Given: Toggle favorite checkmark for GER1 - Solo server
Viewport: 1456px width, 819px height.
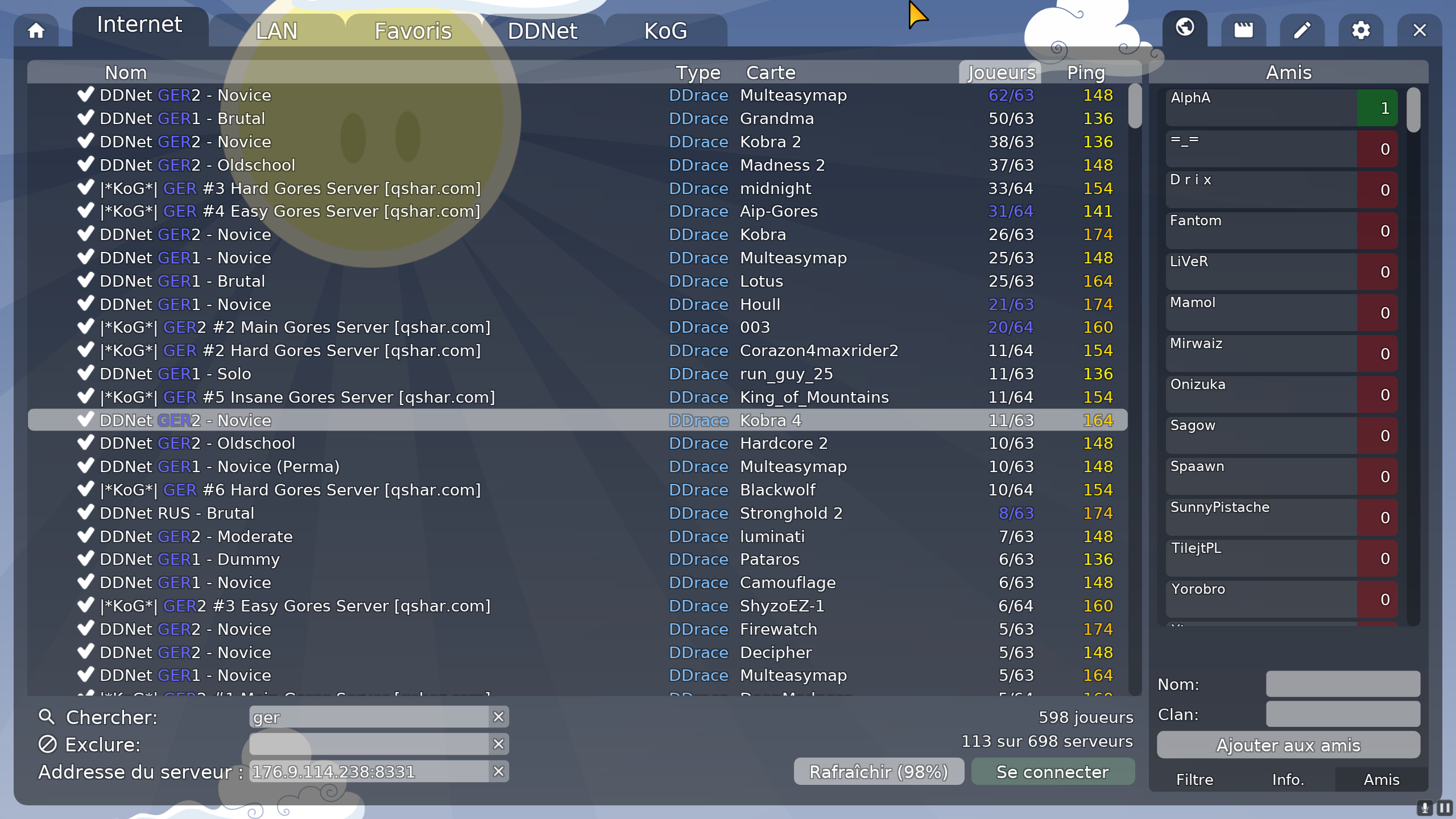Looking at the screenshot, I should point(85,374).
